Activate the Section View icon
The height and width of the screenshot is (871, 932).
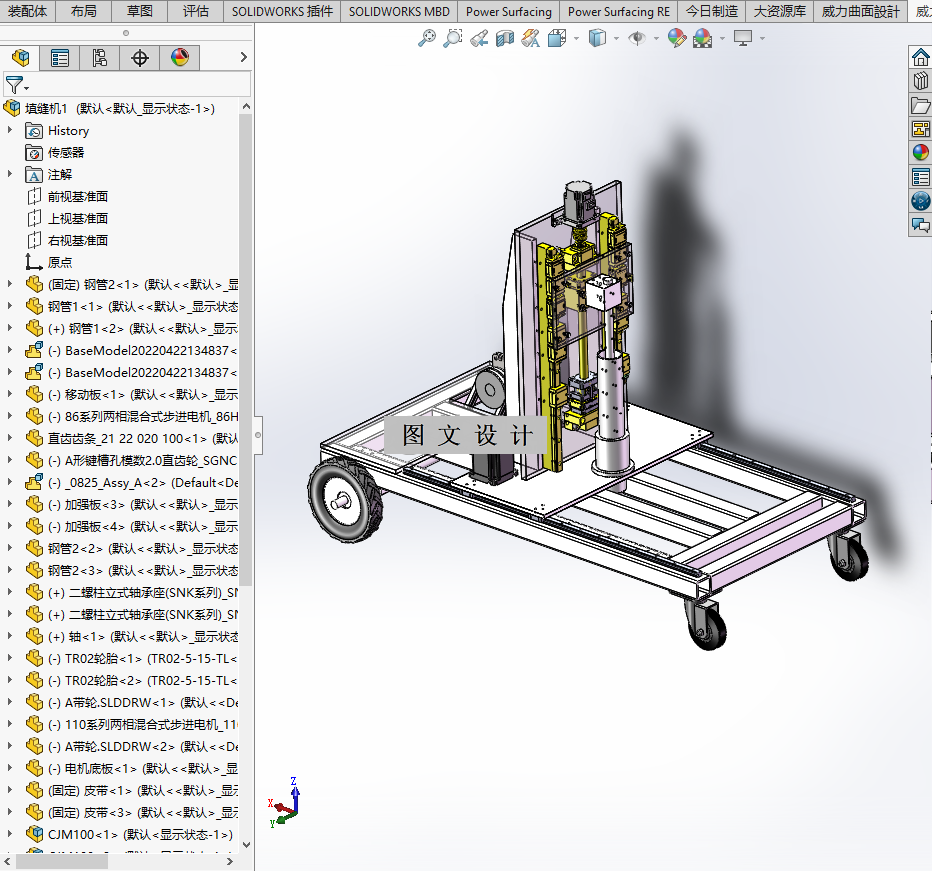coord(505,39)
